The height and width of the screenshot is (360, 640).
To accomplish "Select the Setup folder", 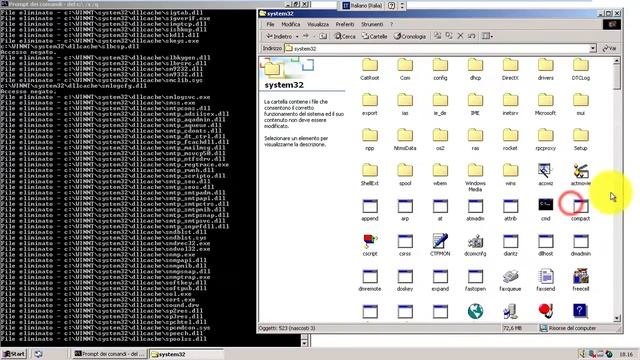I will pos(580,139).
